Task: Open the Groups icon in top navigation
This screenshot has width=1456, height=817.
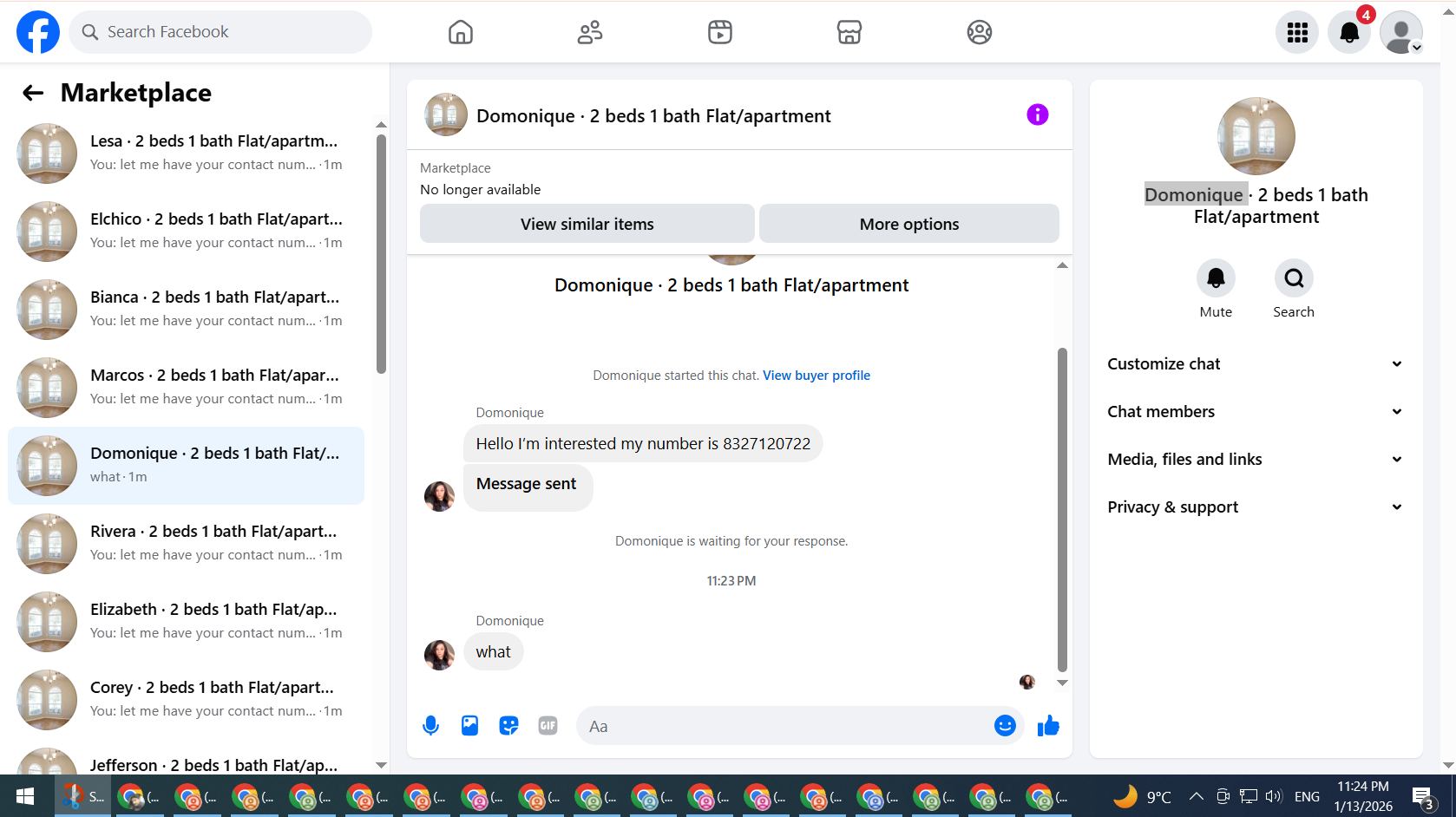Action: (980, 32)
